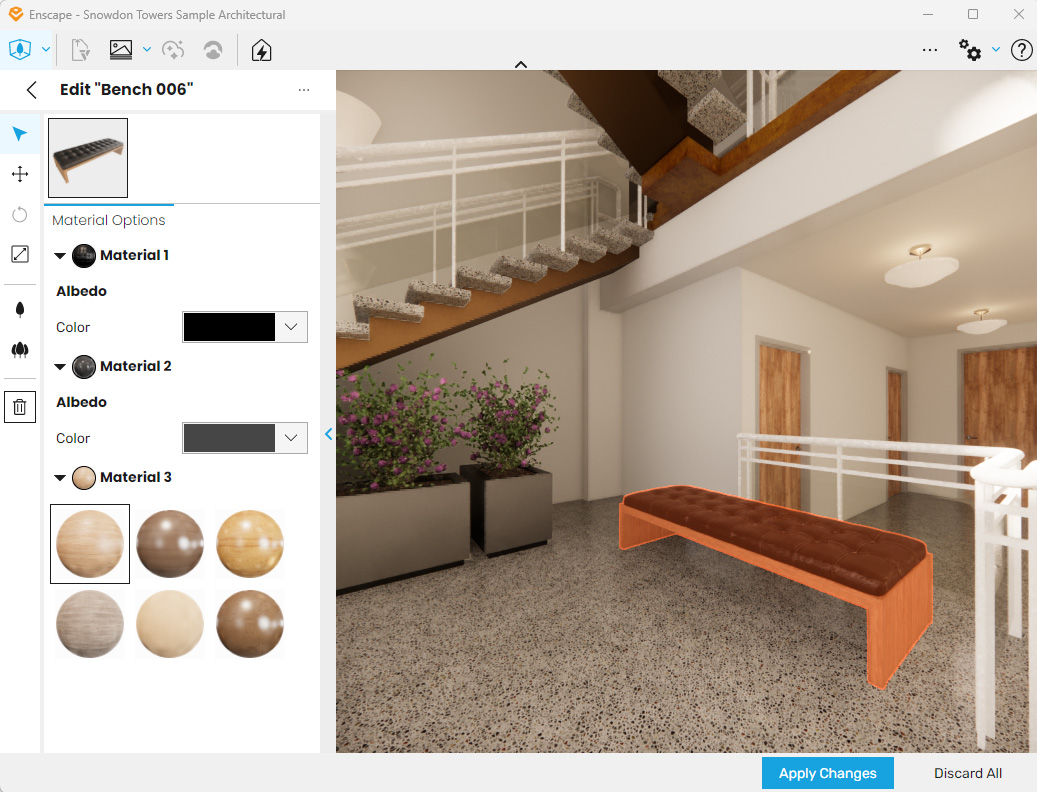This screenshot has width=1037, height=792.
Task: Click the gray Material 2 color swatch
Action: coord(229,438)
